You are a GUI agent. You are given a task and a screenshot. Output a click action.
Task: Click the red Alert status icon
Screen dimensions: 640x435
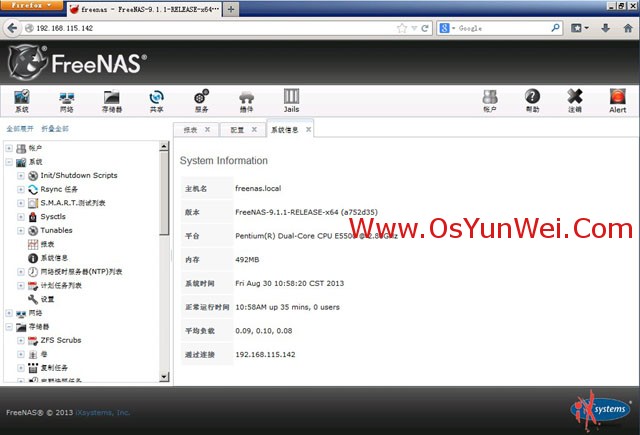618,101
